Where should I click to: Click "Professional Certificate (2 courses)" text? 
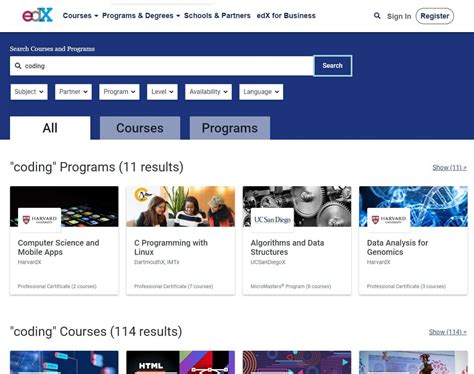pos(57,286)
